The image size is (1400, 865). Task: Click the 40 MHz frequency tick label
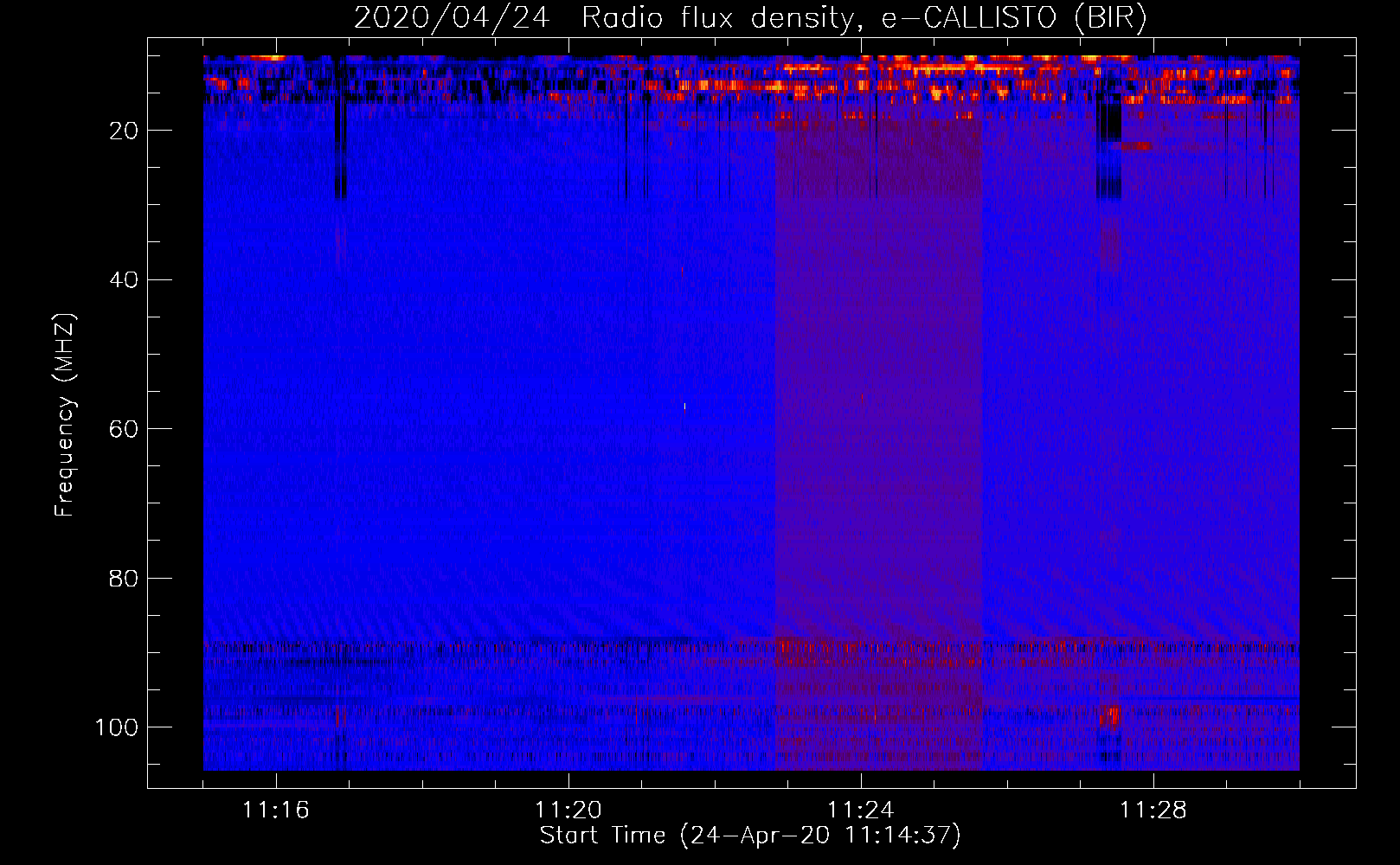(125, 280)
